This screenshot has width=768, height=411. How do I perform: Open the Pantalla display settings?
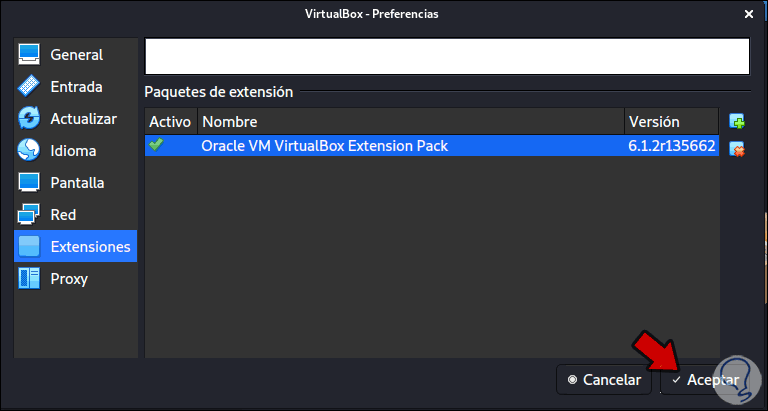coord(75,182)
